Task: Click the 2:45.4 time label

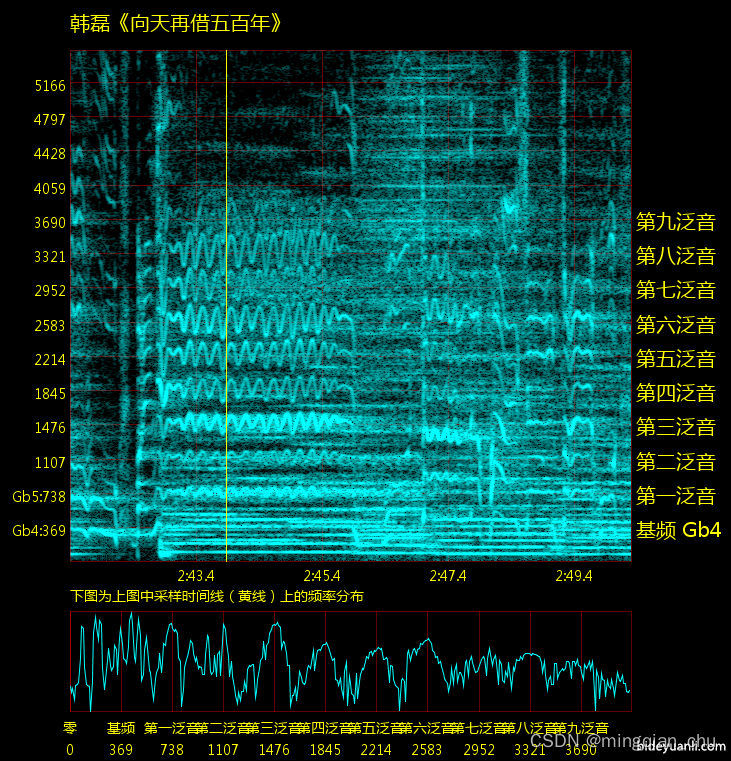Action: (x=322, y=576)
